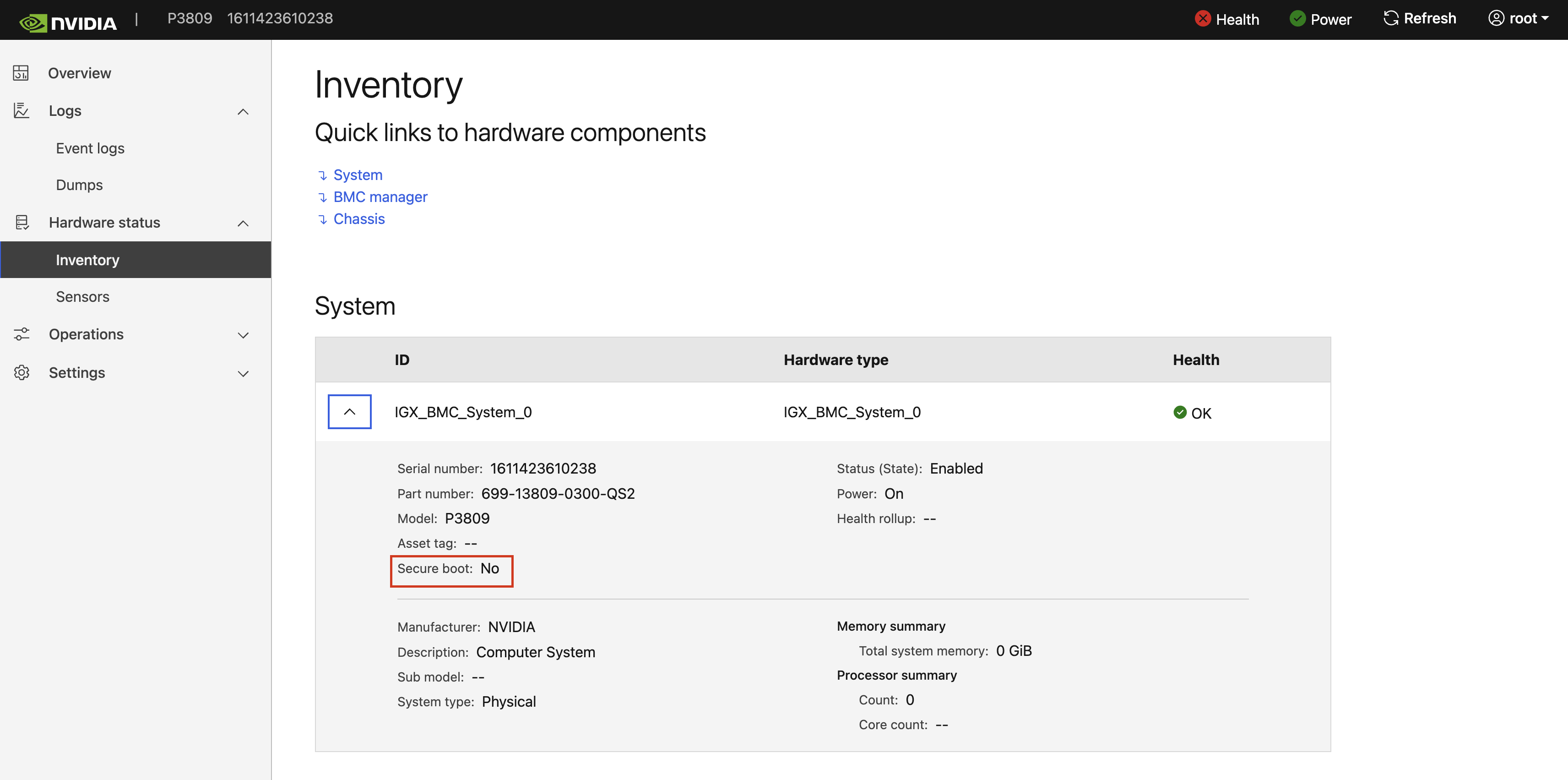
Task: Jump to BMC manager quick link
Action: pos(380,196)
